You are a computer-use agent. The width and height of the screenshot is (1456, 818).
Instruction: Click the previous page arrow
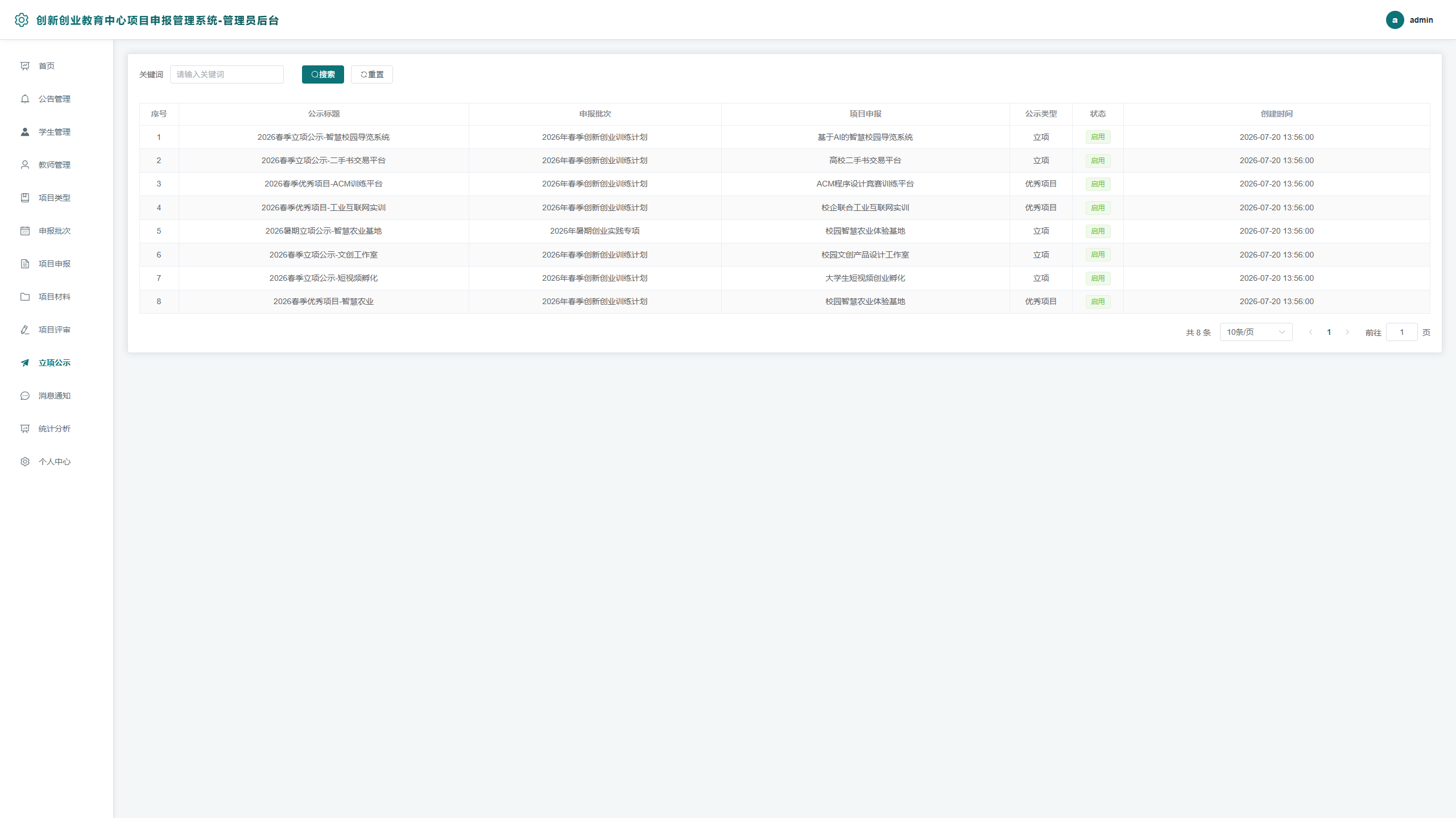click(x=1310, y=332)
